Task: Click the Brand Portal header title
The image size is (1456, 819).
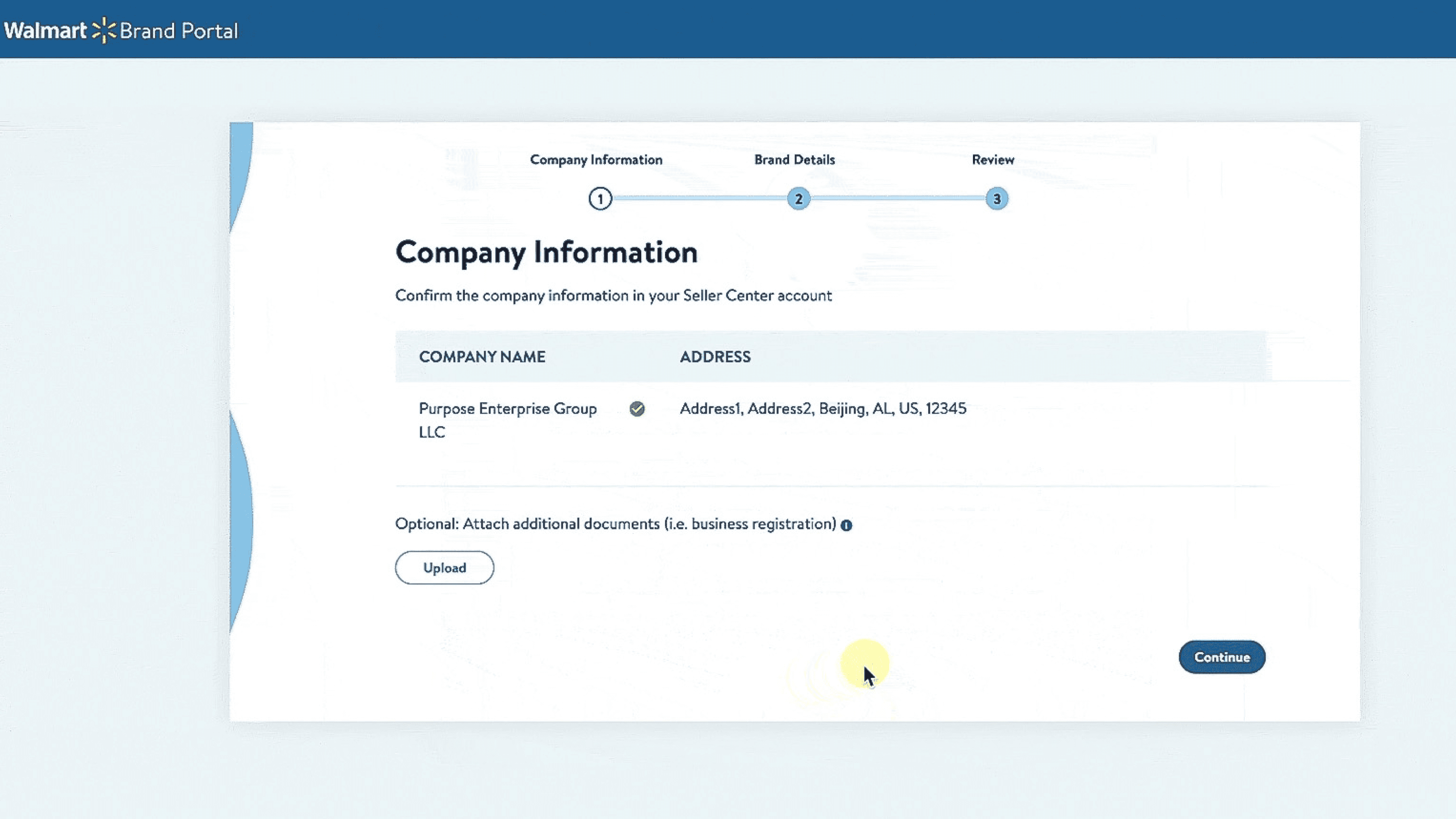Action: point(179,31)
